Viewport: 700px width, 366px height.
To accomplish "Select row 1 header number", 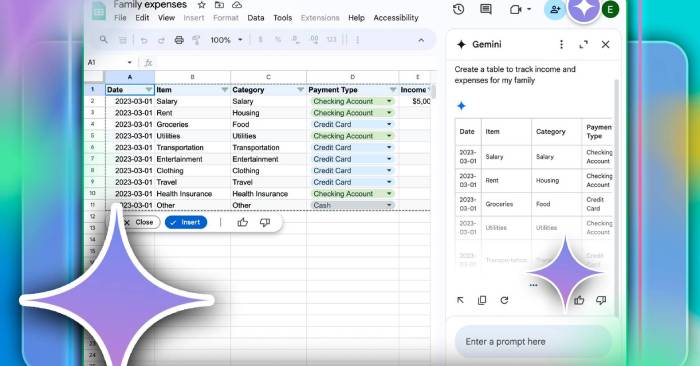I will point(93,89).
